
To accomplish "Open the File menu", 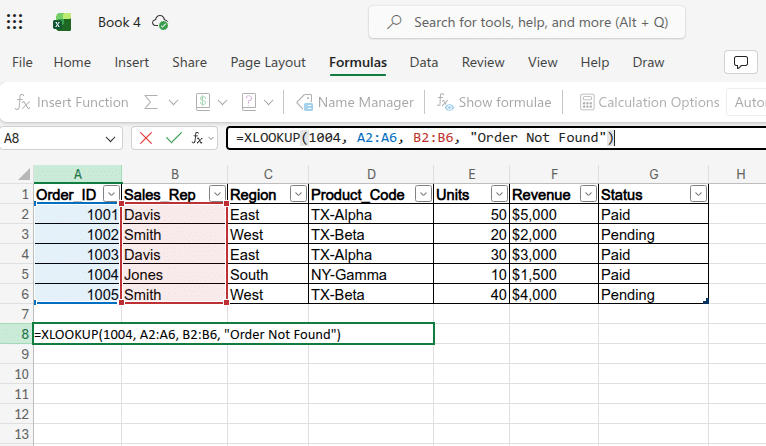I will click(x=22, y=63).
